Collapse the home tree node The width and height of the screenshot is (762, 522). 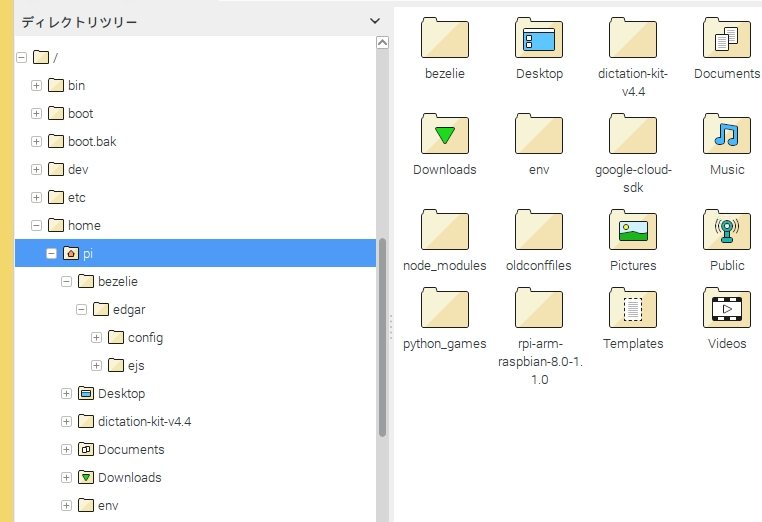[37, 226]
